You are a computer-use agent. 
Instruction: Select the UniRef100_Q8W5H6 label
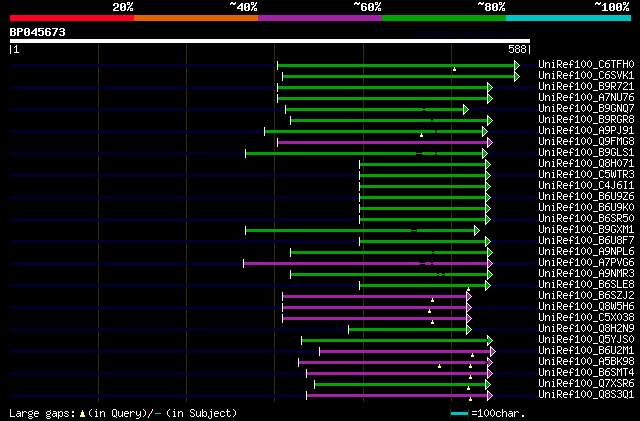(x=586, y=307)
